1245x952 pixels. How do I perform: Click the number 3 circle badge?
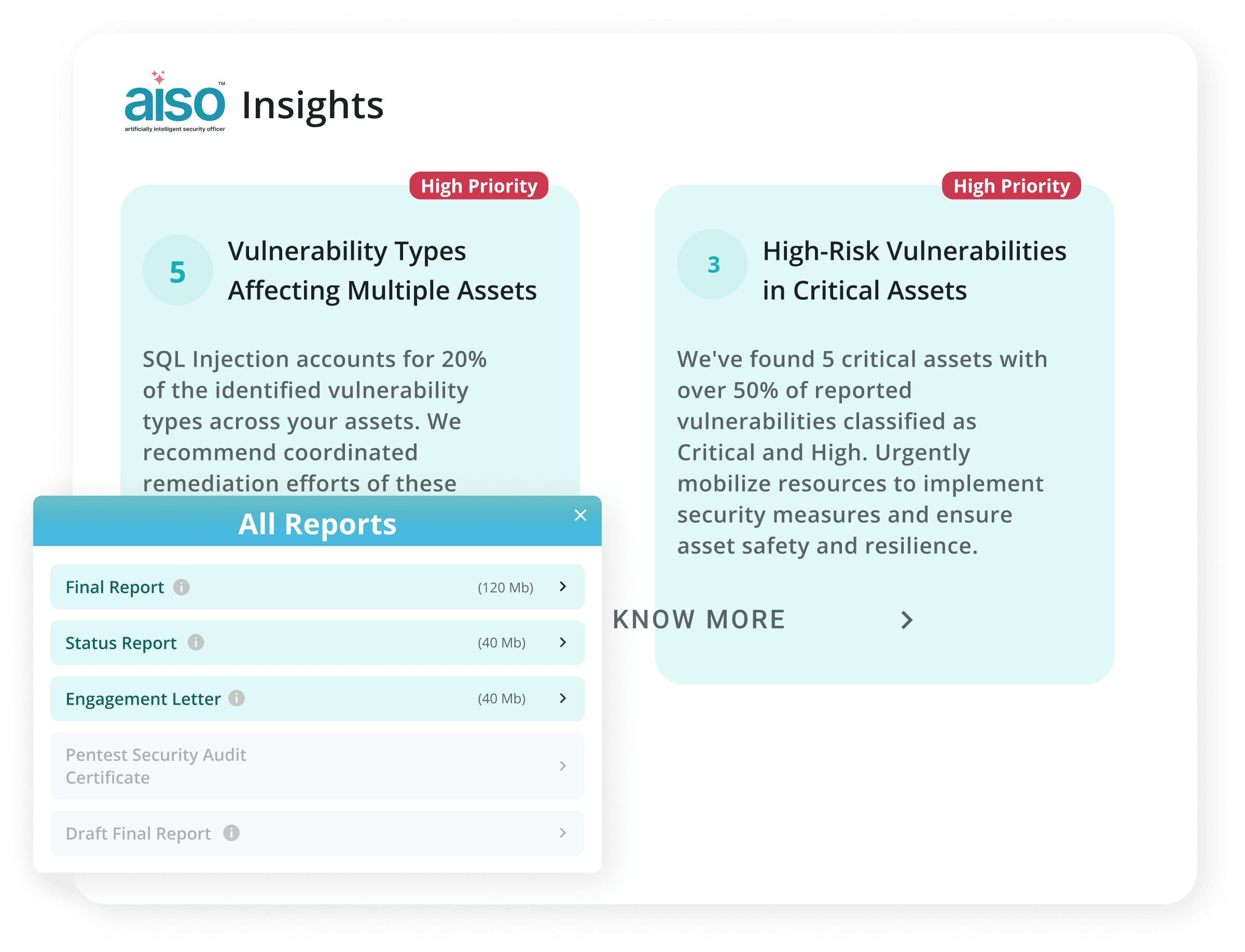[x=712, y=264]
